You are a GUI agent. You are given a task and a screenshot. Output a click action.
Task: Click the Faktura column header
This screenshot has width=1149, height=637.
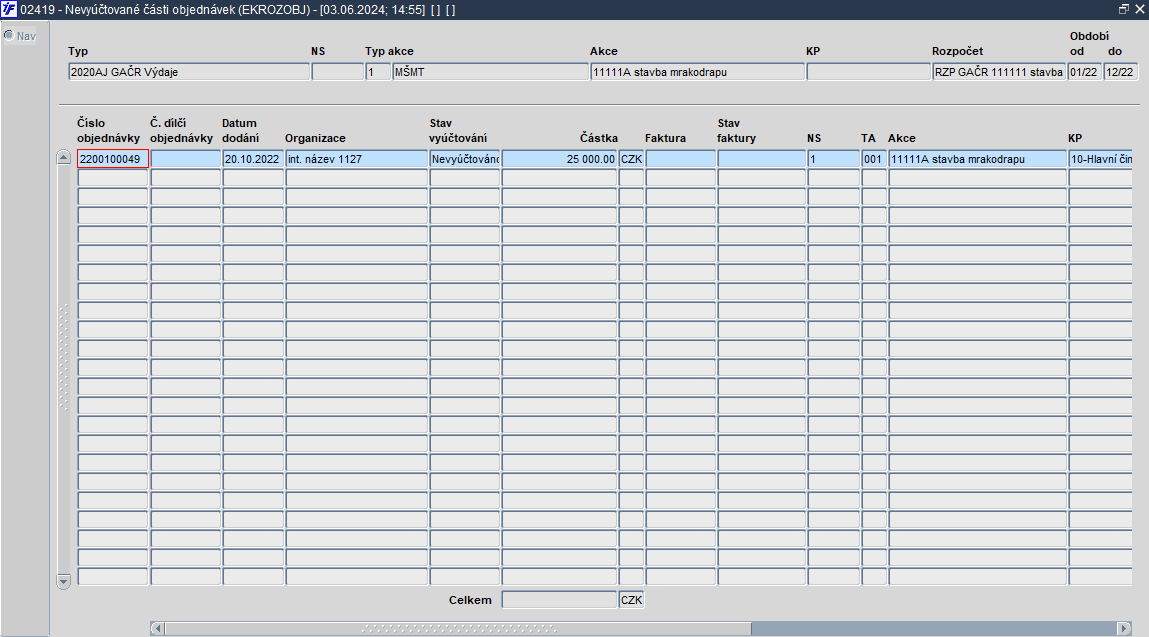coord(665,138)
